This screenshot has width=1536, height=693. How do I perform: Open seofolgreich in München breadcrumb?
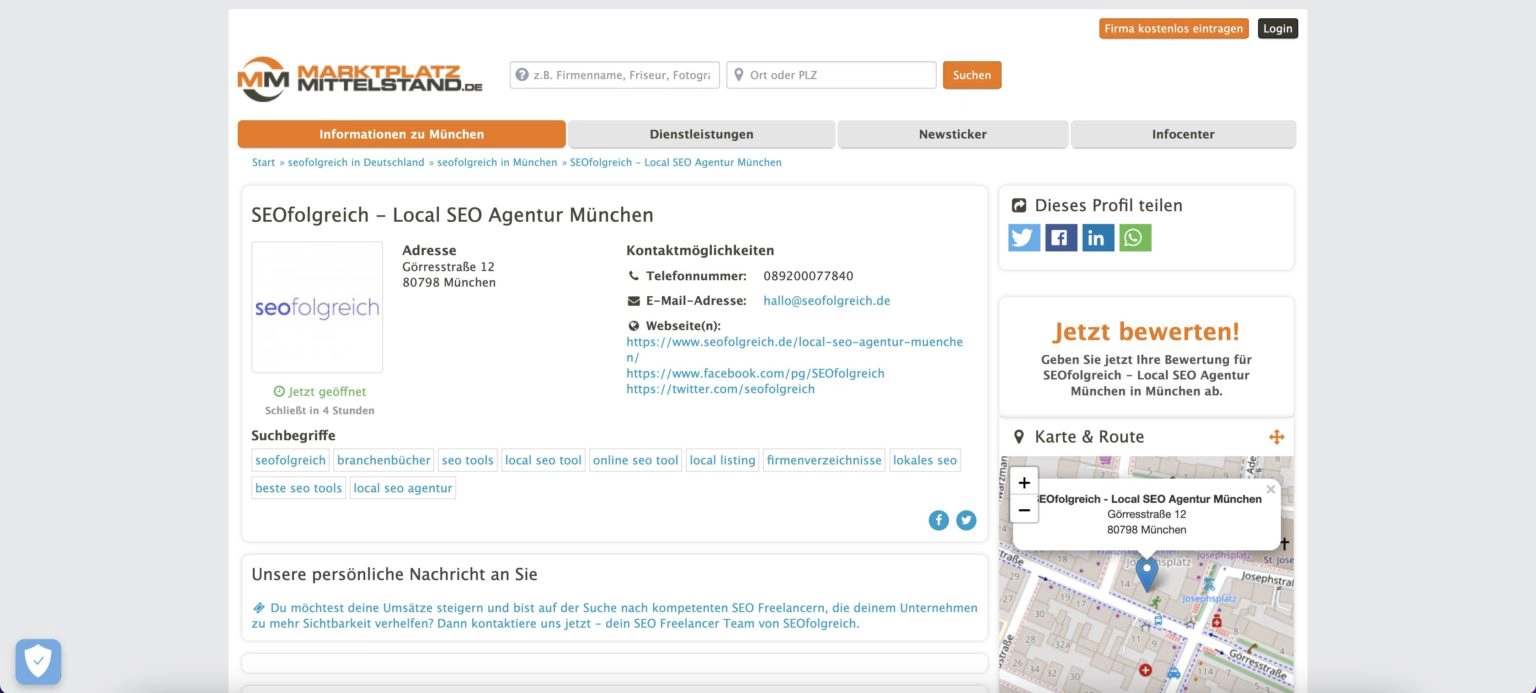click(497, 162)
